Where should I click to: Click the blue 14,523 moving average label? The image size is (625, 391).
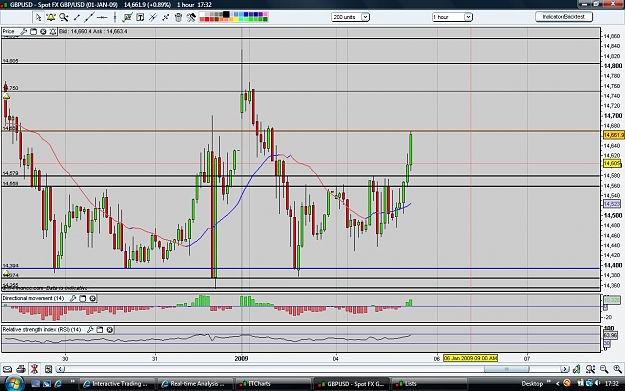(x=612, y=204)
